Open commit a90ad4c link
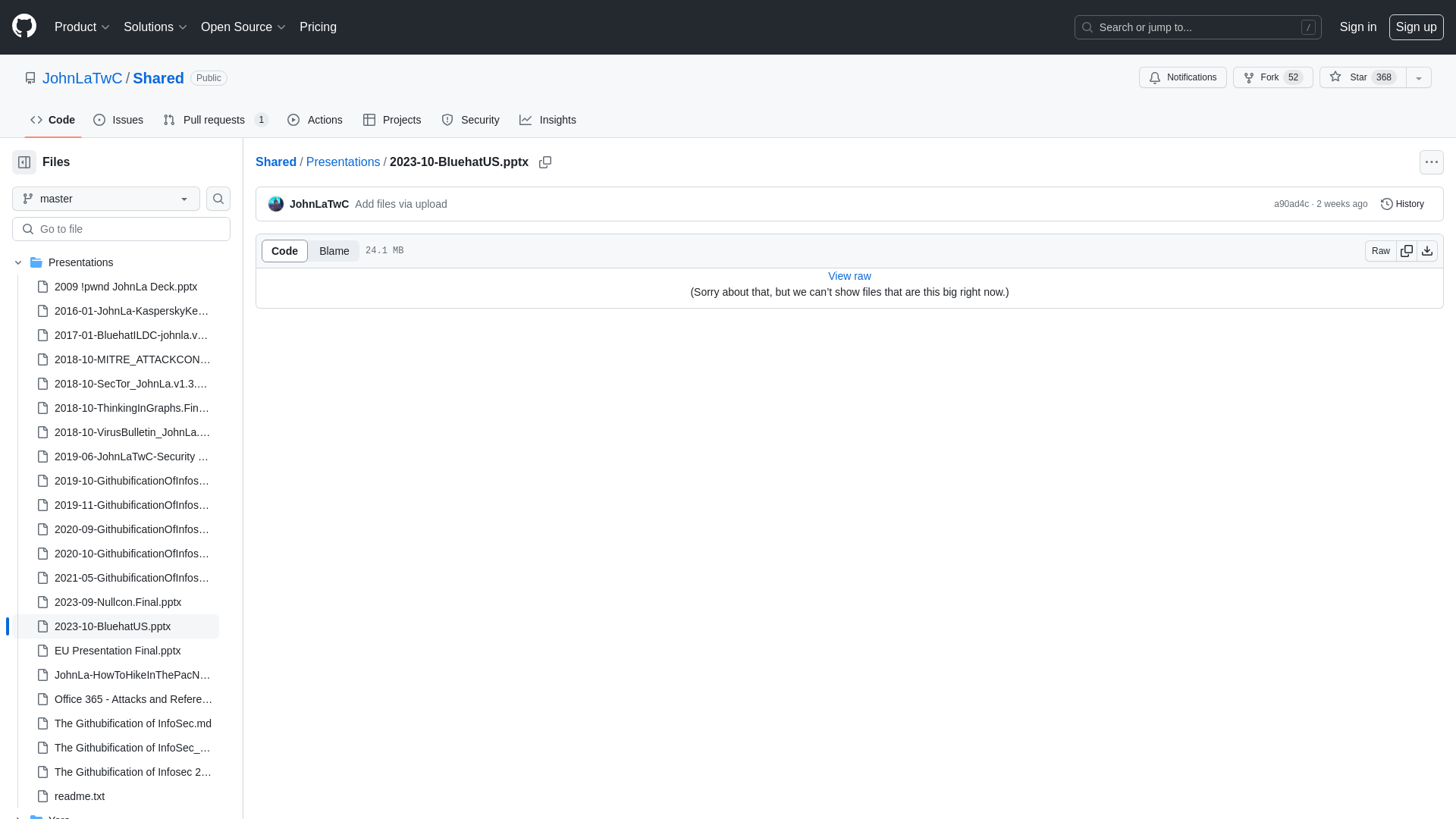The height and width of the screenshot is (819, 1456). click(x=1291, y=204)
